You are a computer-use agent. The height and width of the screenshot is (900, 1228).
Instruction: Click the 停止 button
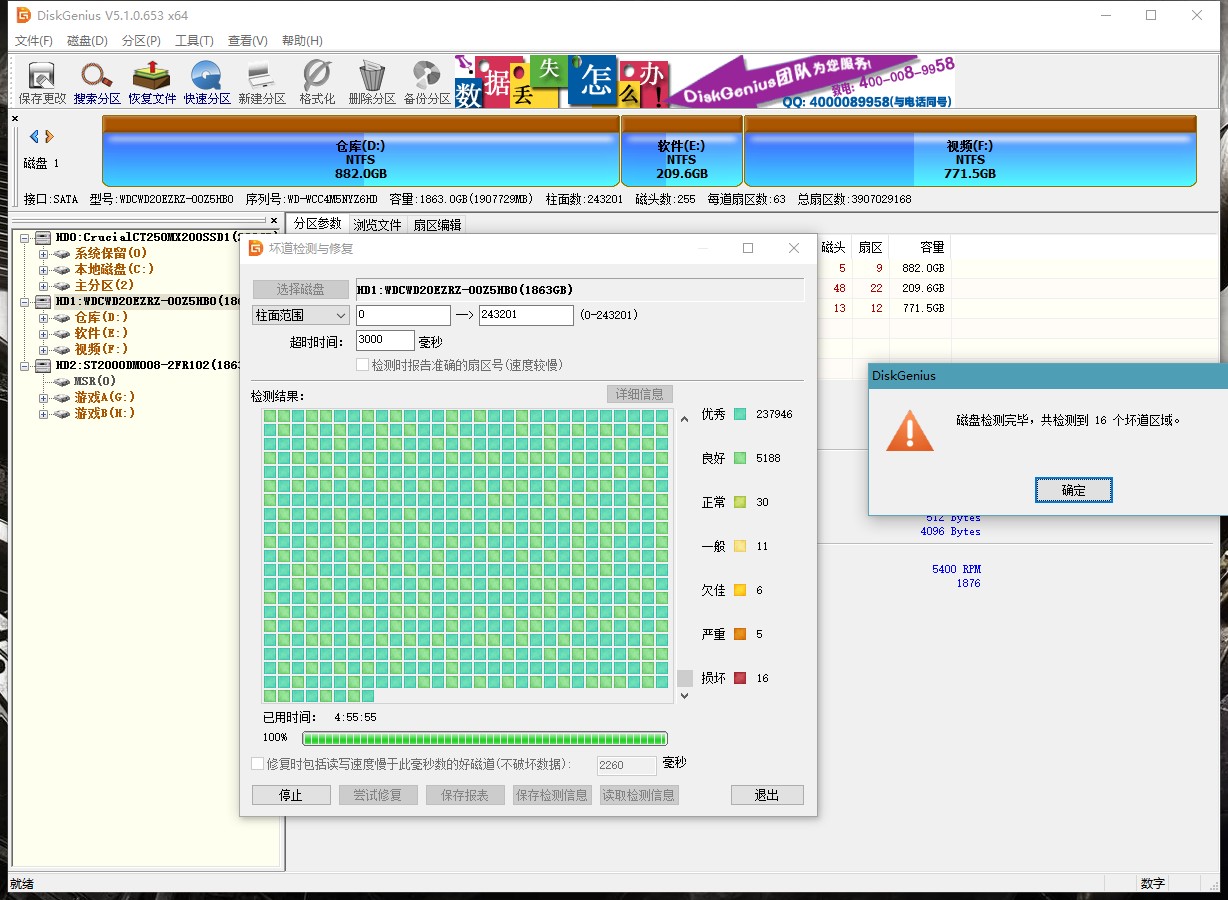click(x=290, y=795)
